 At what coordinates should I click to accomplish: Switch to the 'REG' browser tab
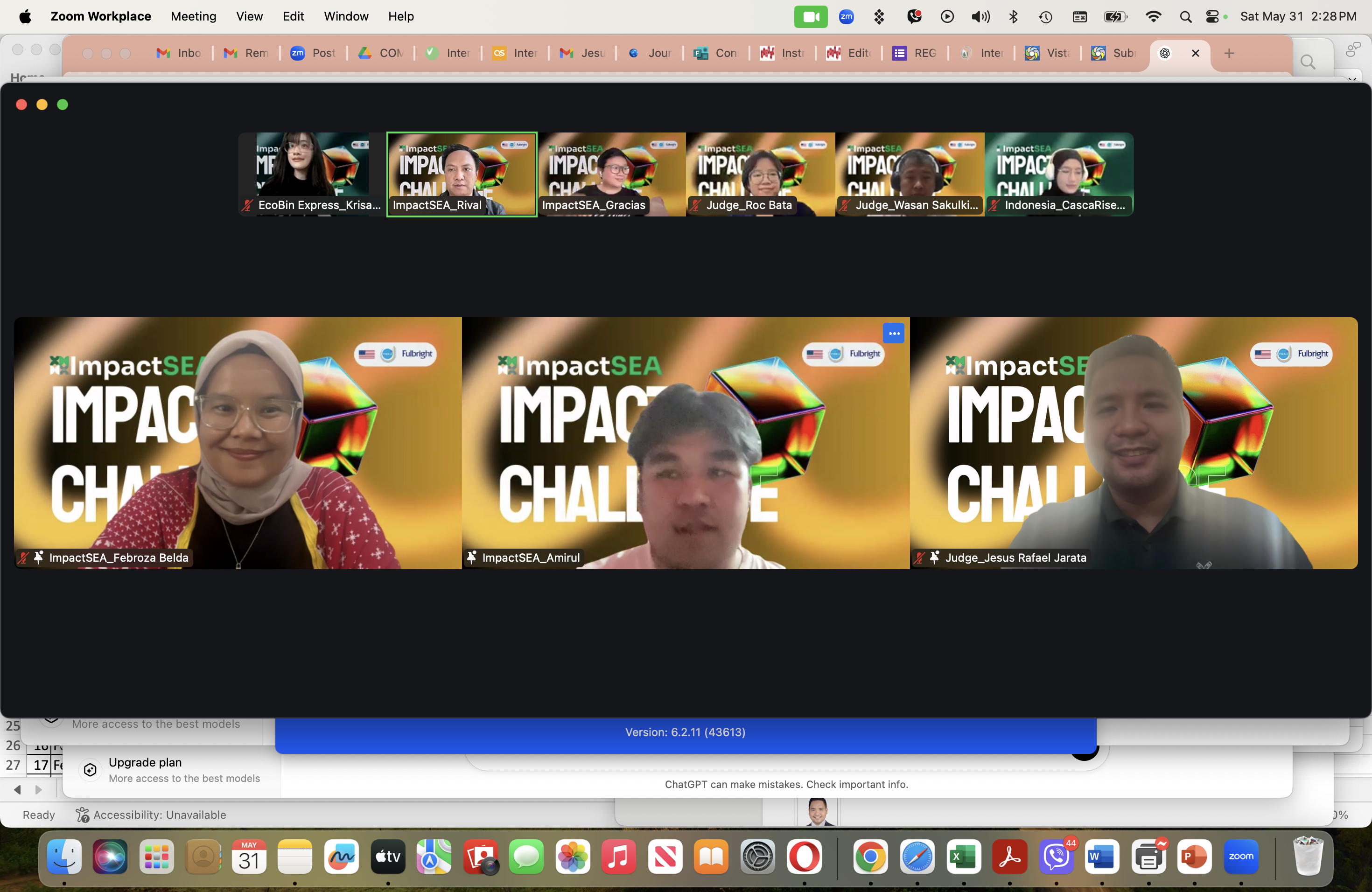tap(916, 54)
